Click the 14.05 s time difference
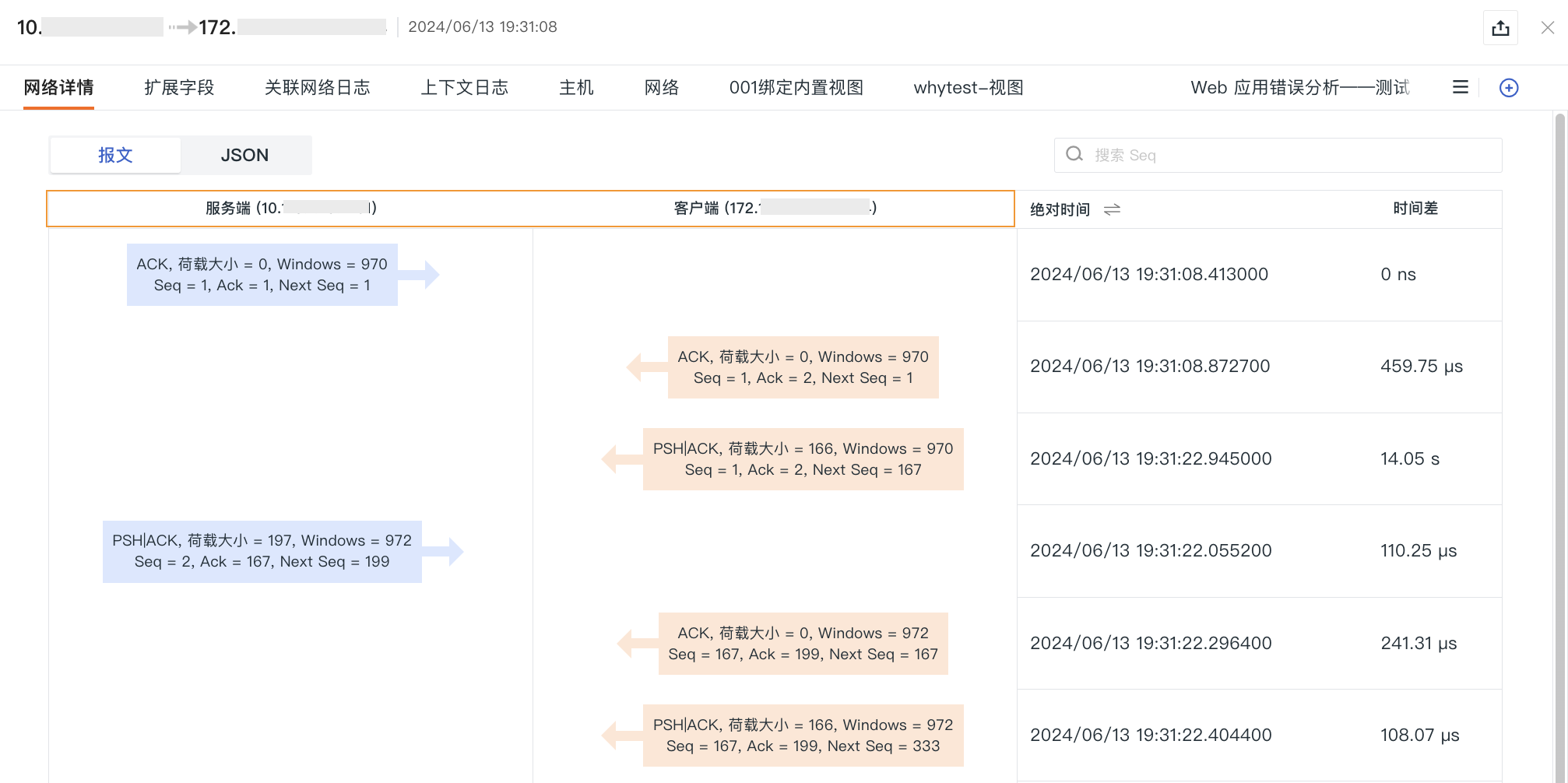 pyautogui.click(x=1410, y=458)
